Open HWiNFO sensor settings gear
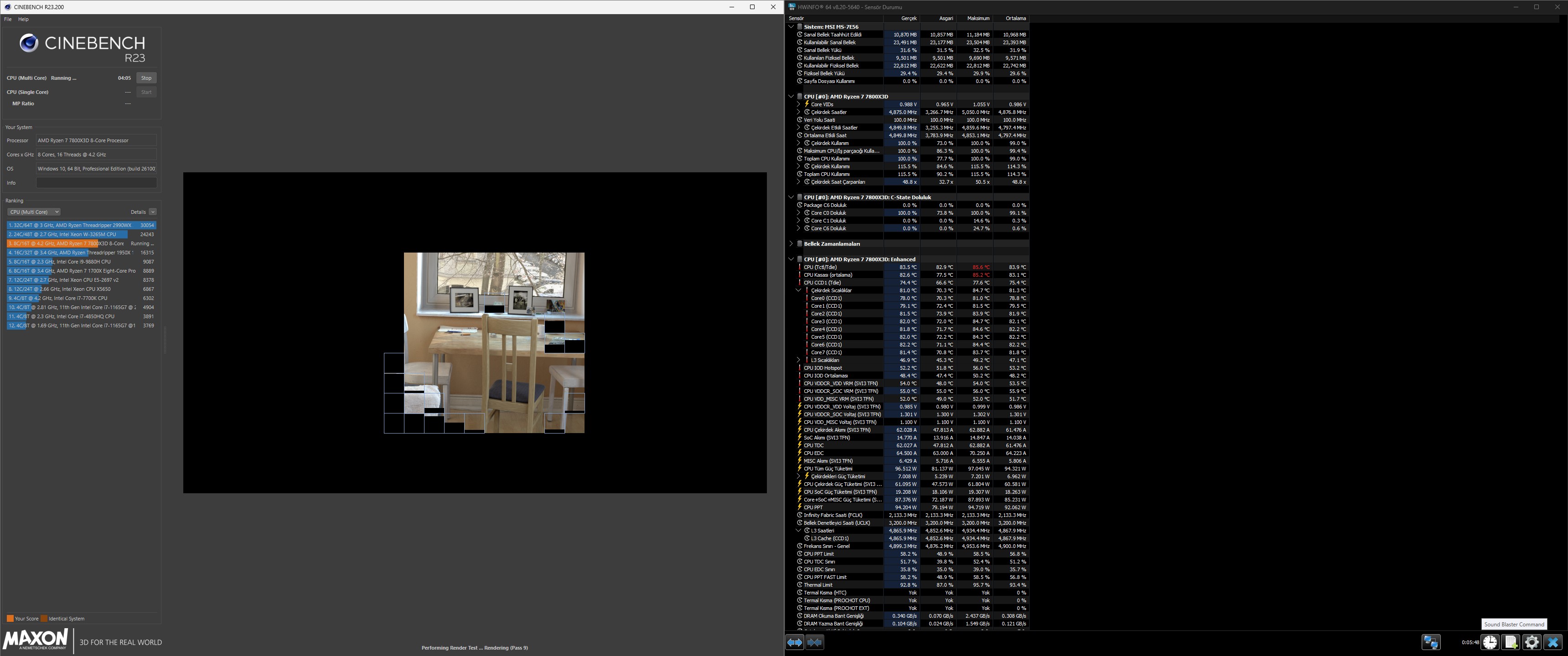Viewport: 1568px width, 656px height. tap(1532, 642)
